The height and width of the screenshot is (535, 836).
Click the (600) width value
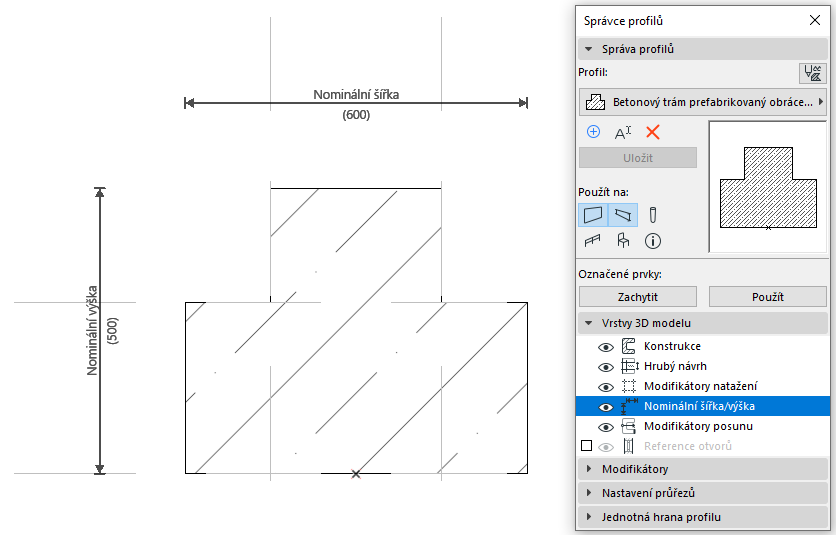point(356,115)
